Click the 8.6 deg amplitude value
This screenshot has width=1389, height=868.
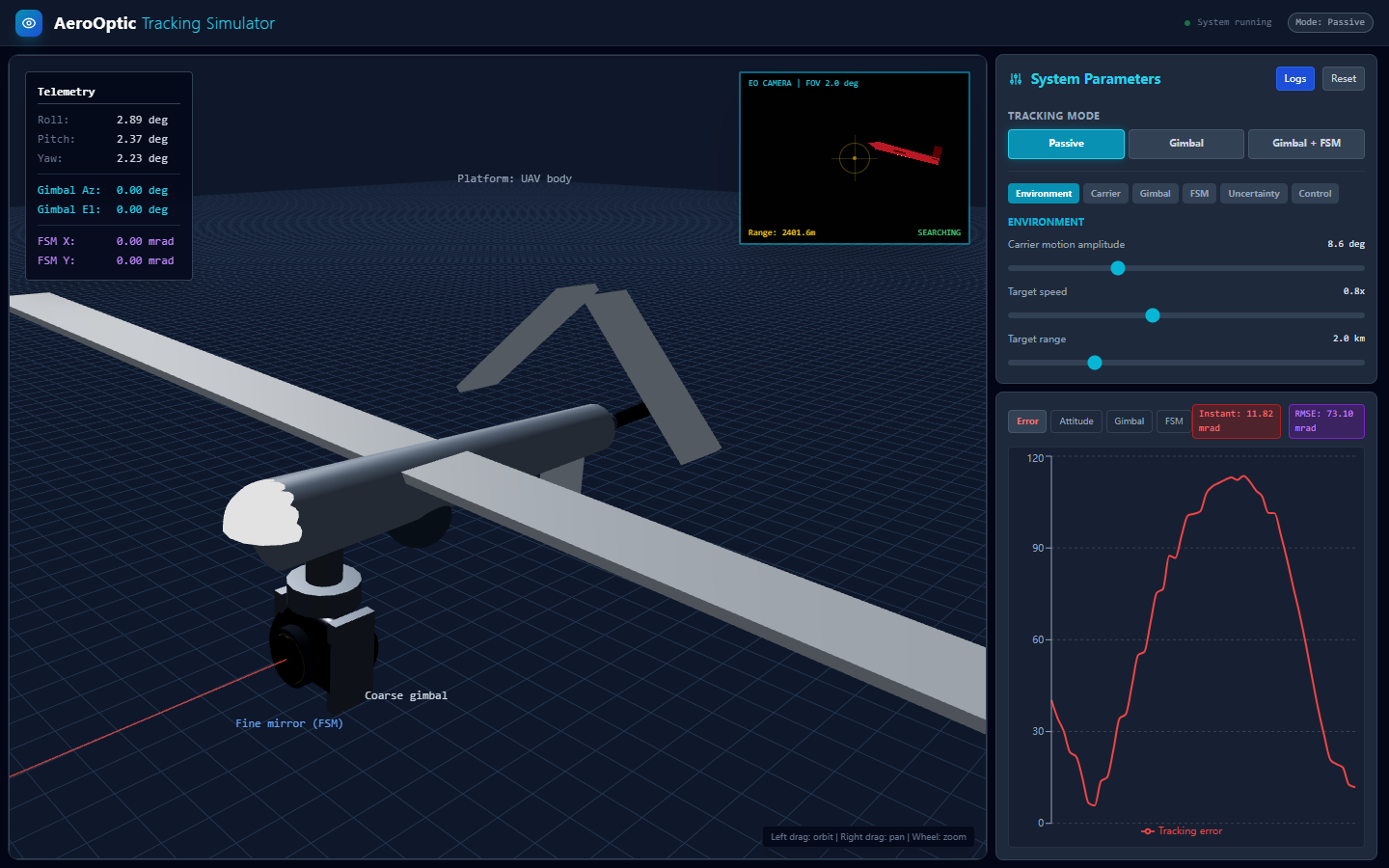point(1346,244)
